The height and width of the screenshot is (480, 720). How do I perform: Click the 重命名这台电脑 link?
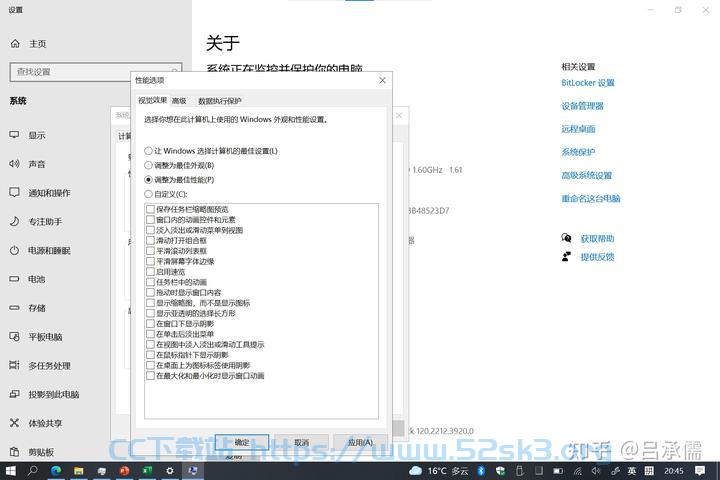point(591,198)
